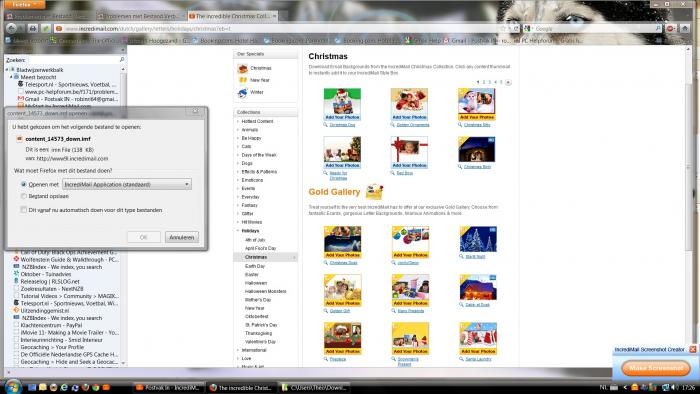Enable the automatic action checkbox
This screenshot has width=700, height=394.
[24, 210]
